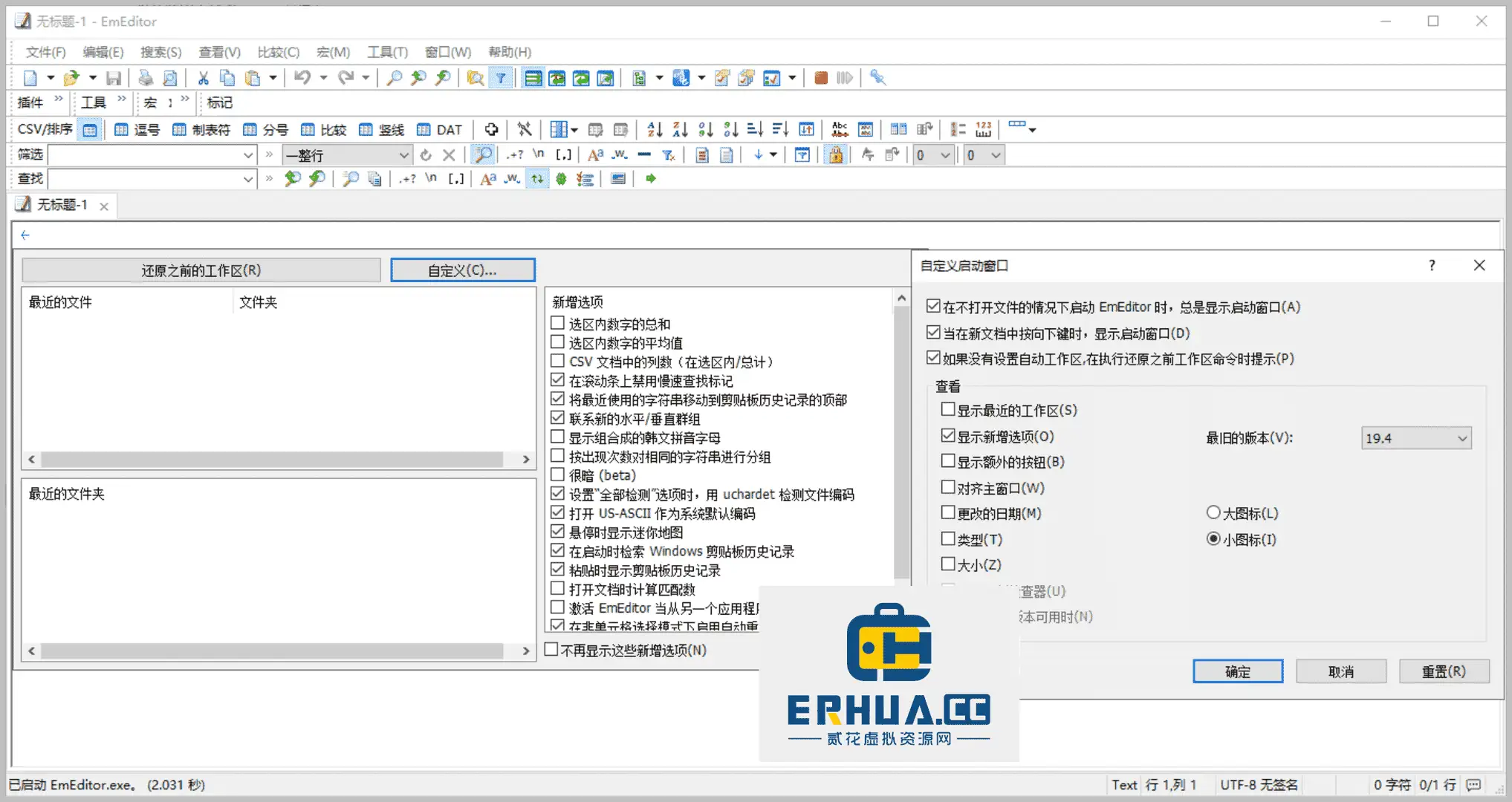
Task: Check 不再显示这些新增选项(N)
Action: [x=551, y=650]
